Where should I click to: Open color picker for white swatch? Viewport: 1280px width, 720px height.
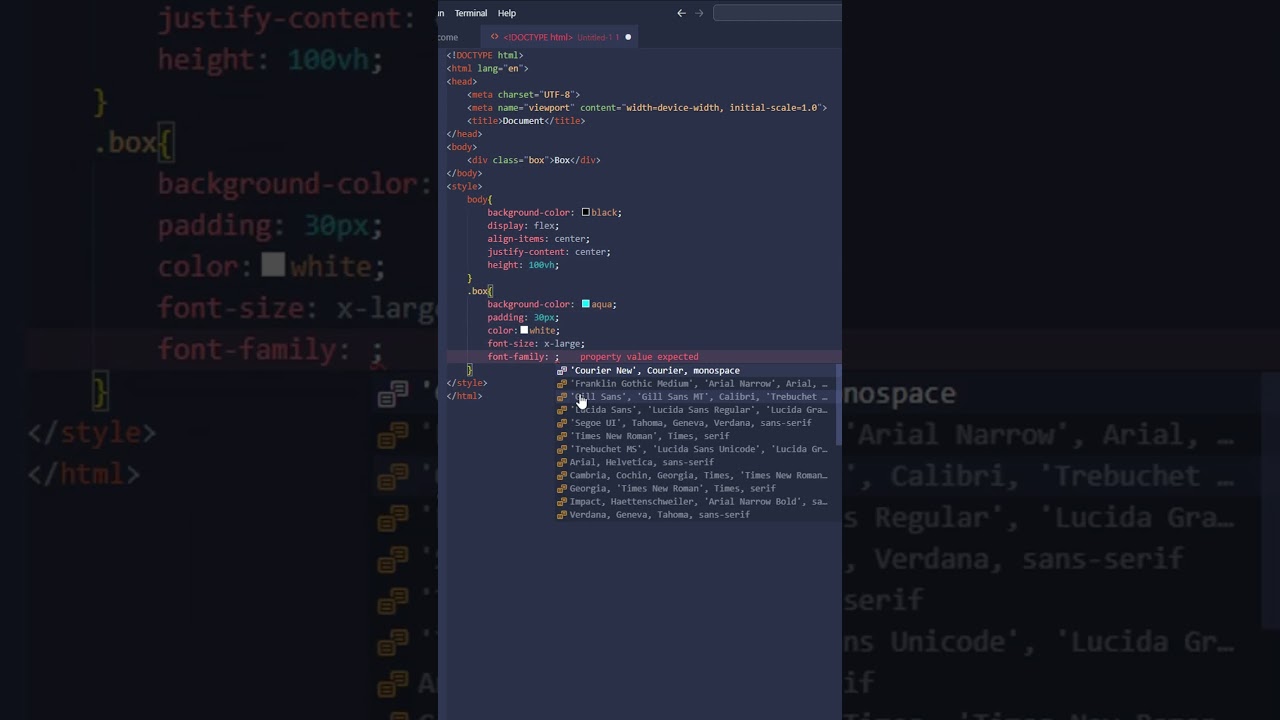tap(524, 330)
